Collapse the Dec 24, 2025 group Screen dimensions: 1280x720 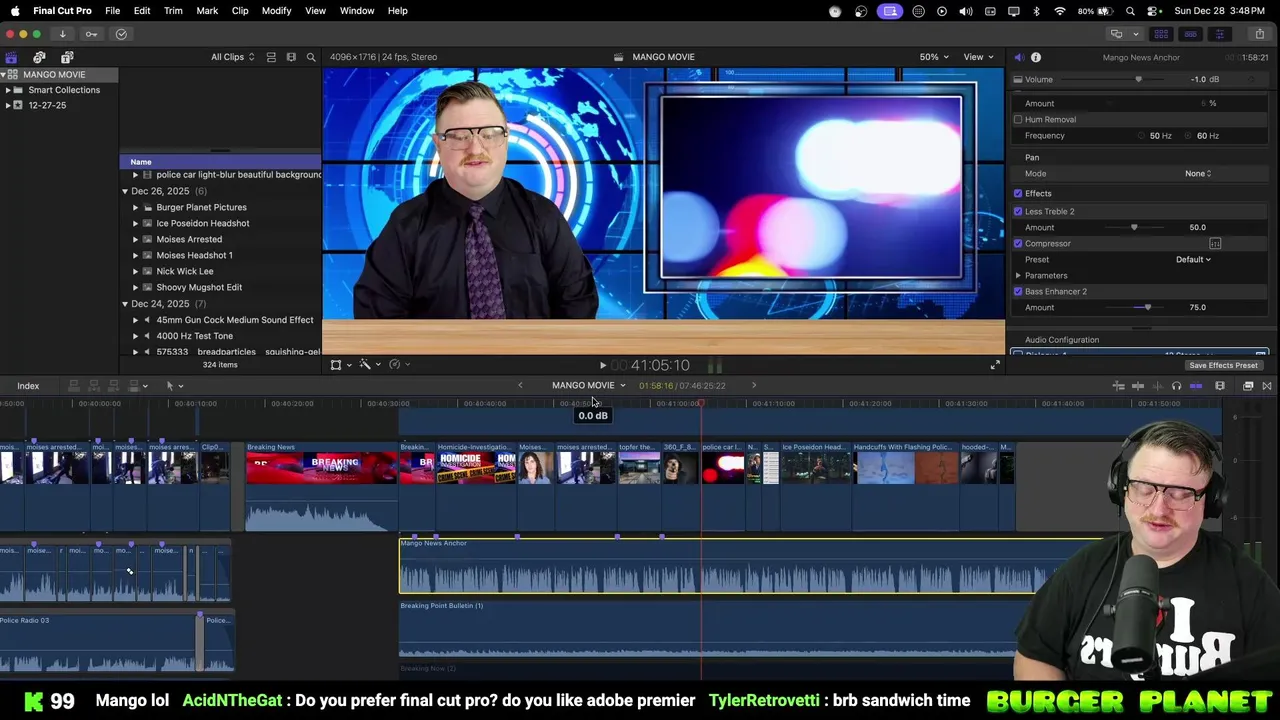pyautogui.click(x=125, y=304)
